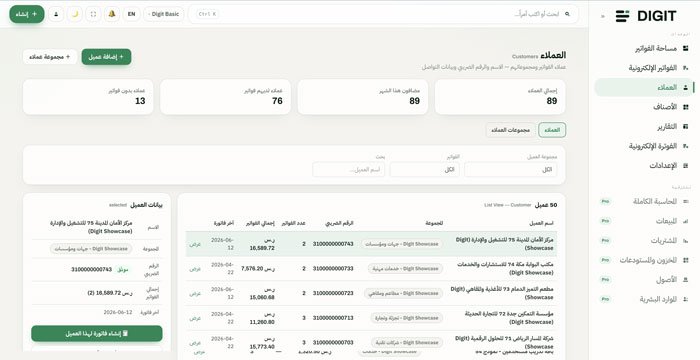Click عرض link for tax number 3100000000713
The image size is (700, 360).
[195, 318]
